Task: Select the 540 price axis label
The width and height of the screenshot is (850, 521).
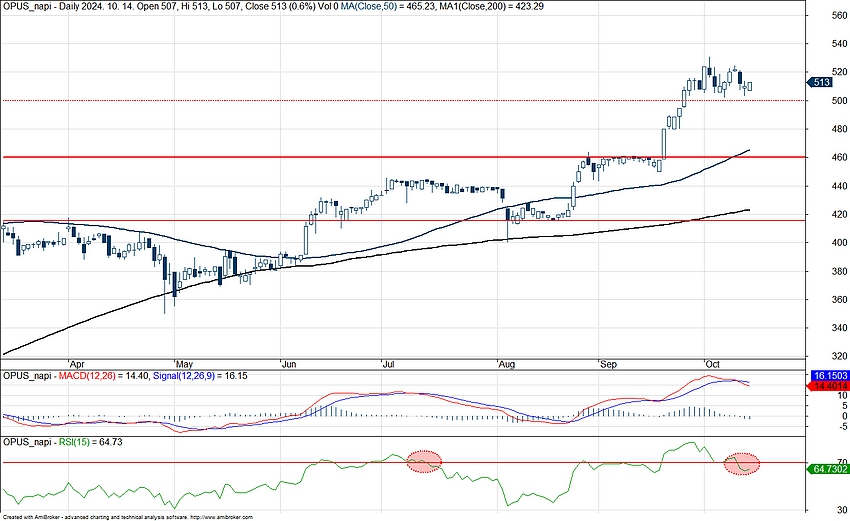Action: click(840, 43)
